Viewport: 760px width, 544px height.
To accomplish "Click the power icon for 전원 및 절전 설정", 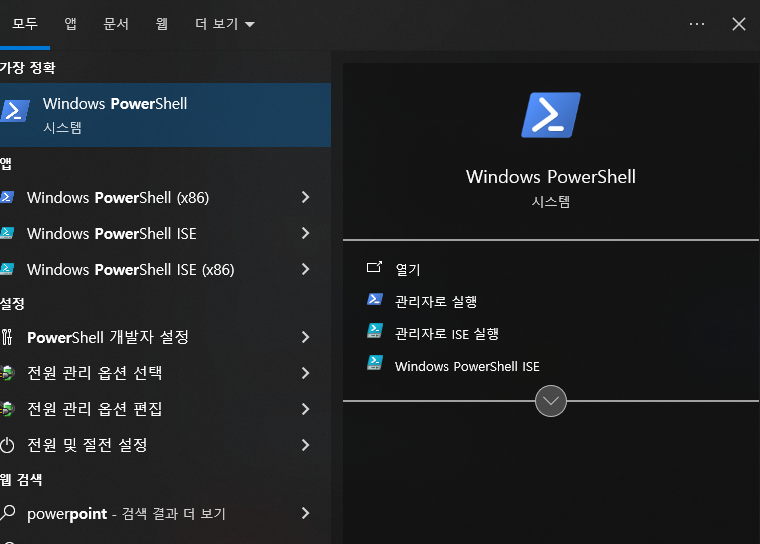I will click(7, 445).
